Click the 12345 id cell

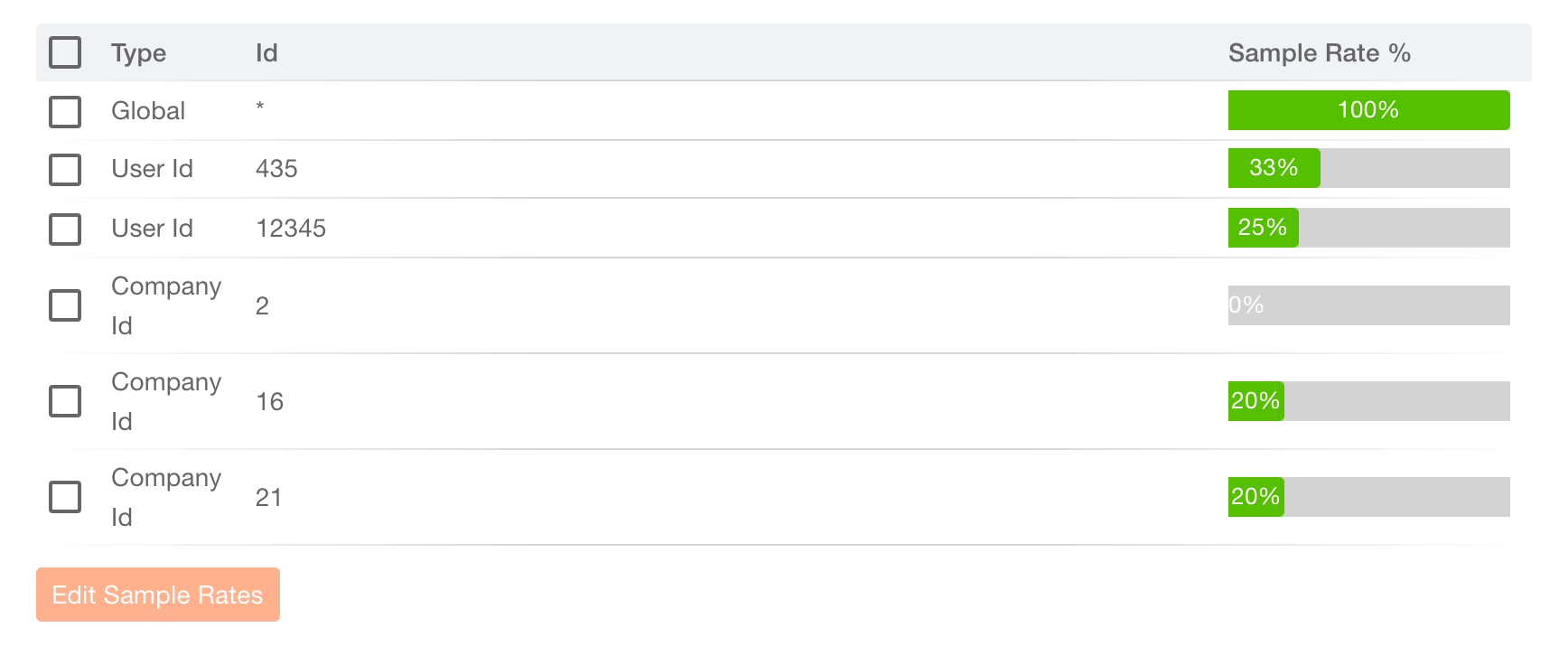(291, 229)
